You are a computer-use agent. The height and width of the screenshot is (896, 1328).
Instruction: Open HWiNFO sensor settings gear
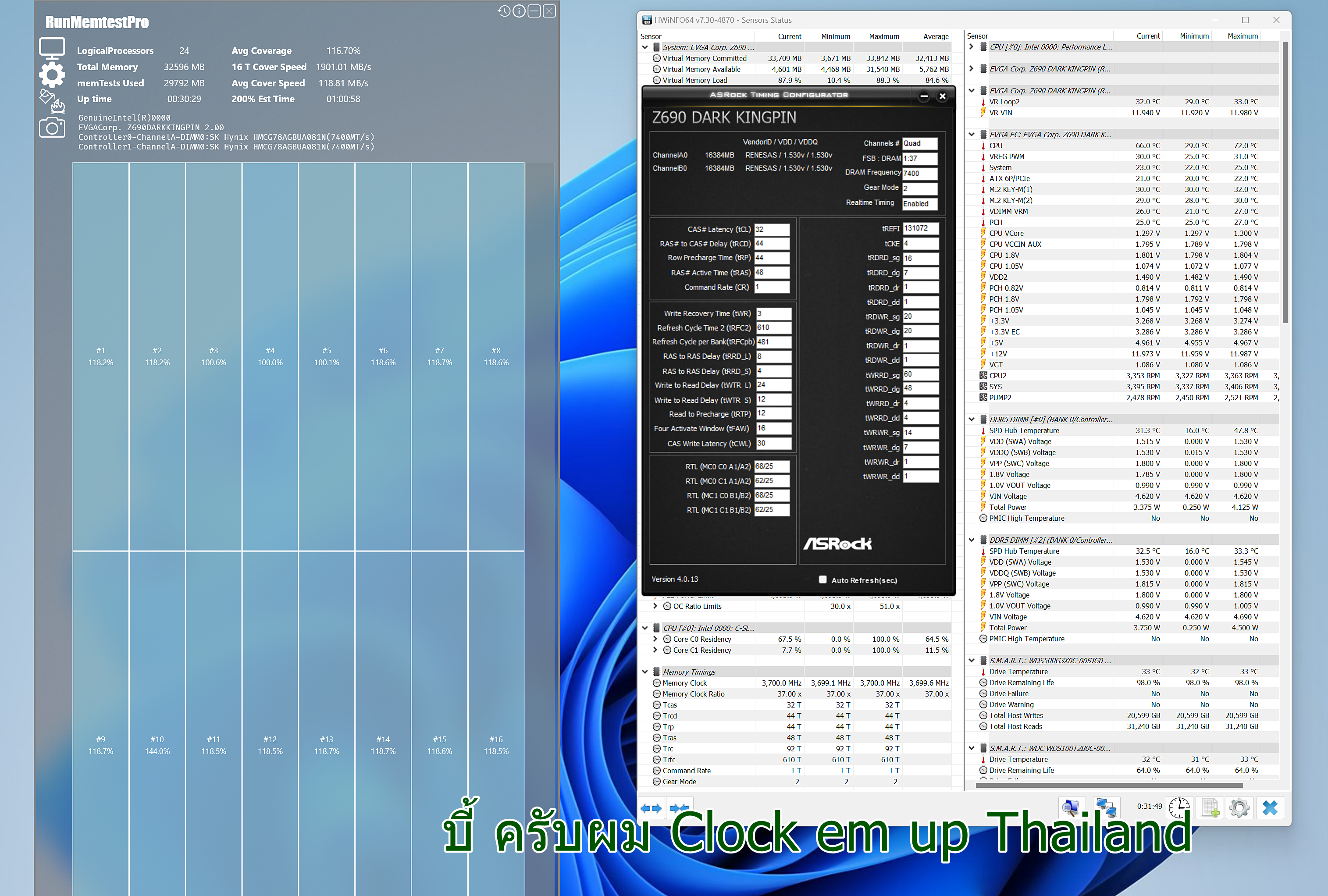click(1239, 808)
